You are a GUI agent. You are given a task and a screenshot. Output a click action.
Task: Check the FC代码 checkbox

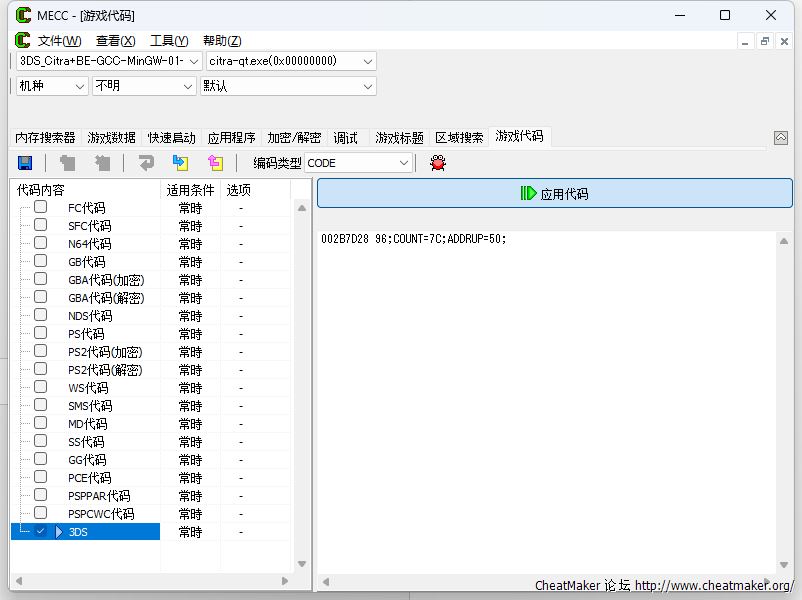tap(41, 207)
